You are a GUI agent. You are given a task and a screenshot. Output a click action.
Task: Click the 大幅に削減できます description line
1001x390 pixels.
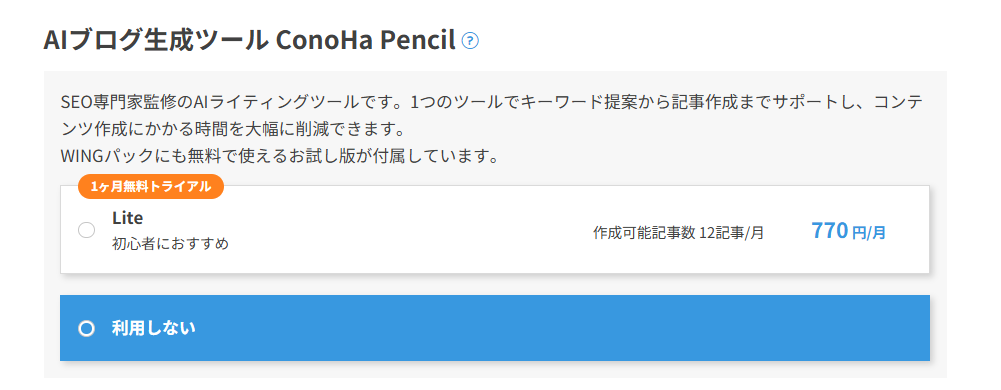coord(233,130)
